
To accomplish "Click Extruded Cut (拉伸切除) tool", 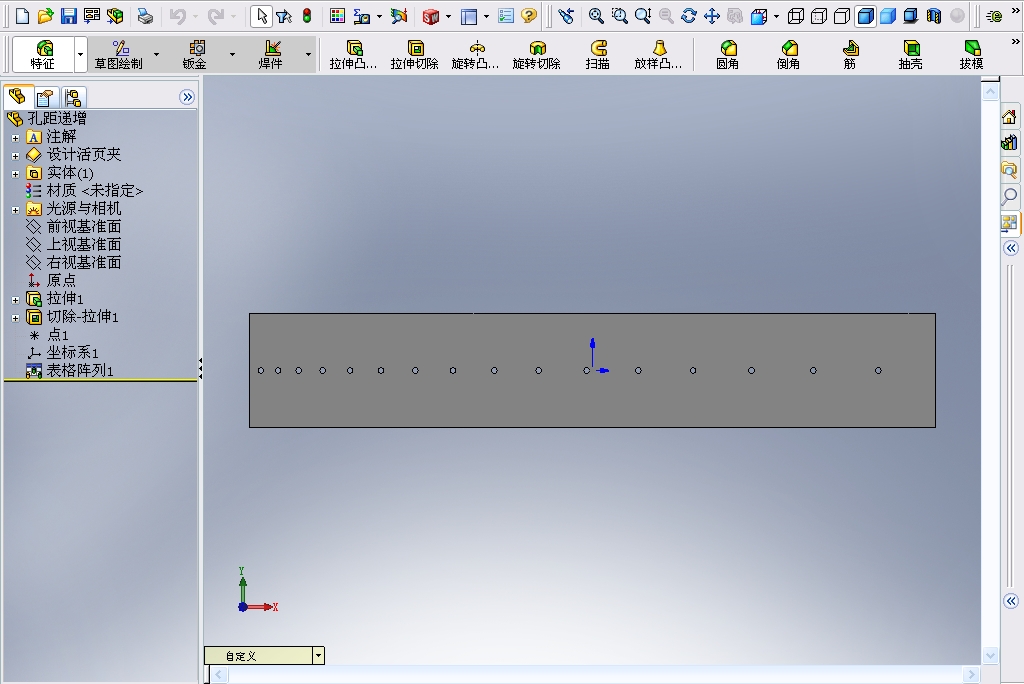I will [415, 54].
